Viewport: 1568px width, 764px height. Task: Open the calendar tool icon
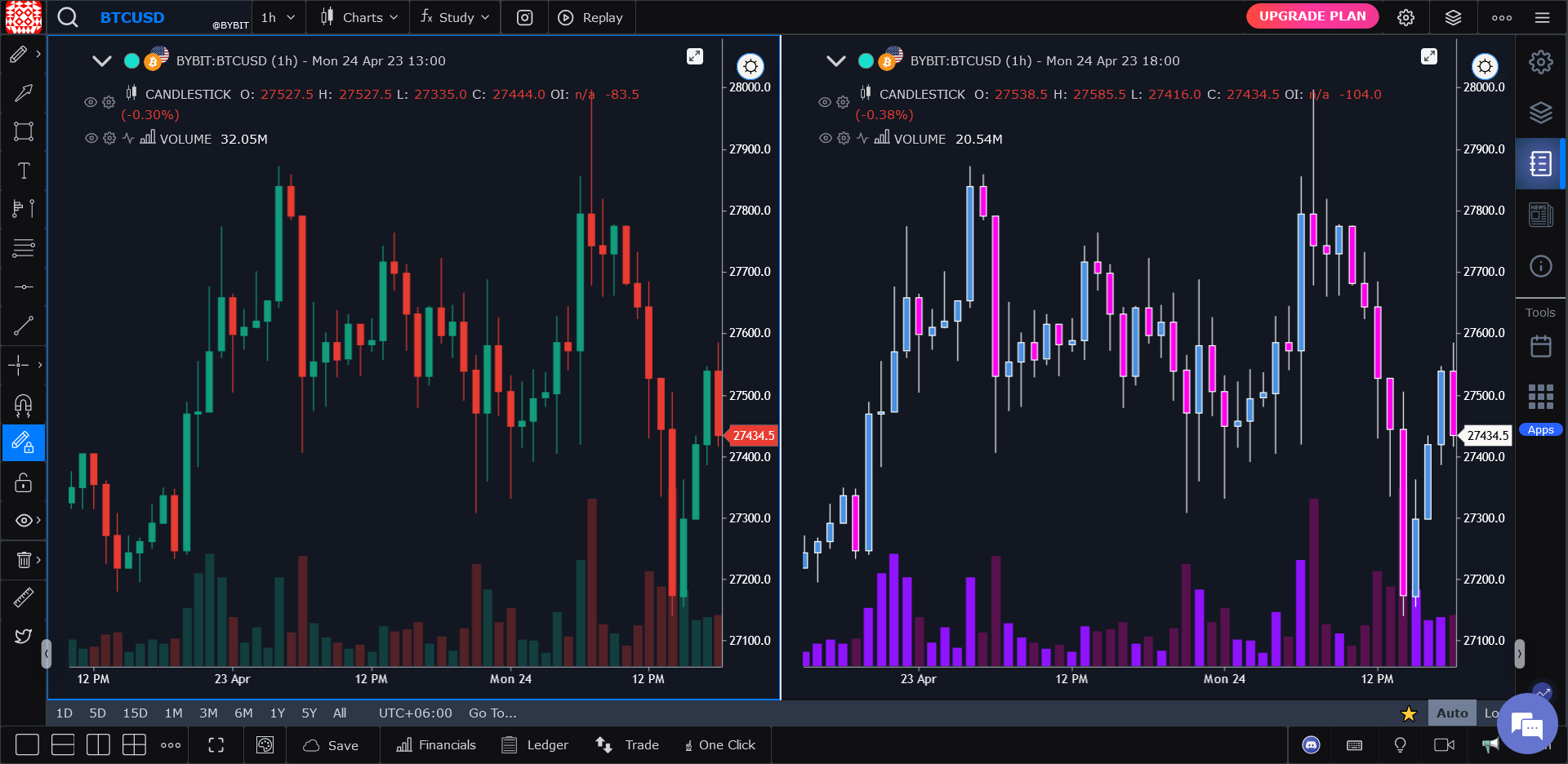[1540, 347]
